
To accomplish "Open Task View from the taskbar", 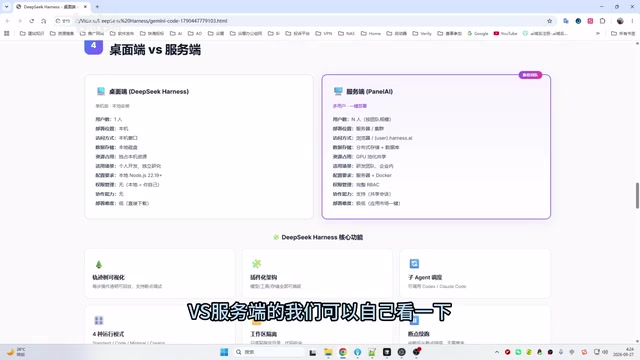I will 313,352.
